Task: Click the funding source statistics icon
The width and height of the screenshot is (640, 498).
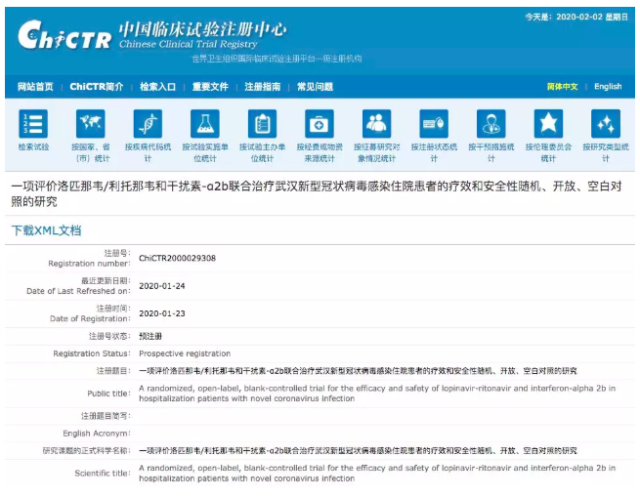Action: point(319,124)
